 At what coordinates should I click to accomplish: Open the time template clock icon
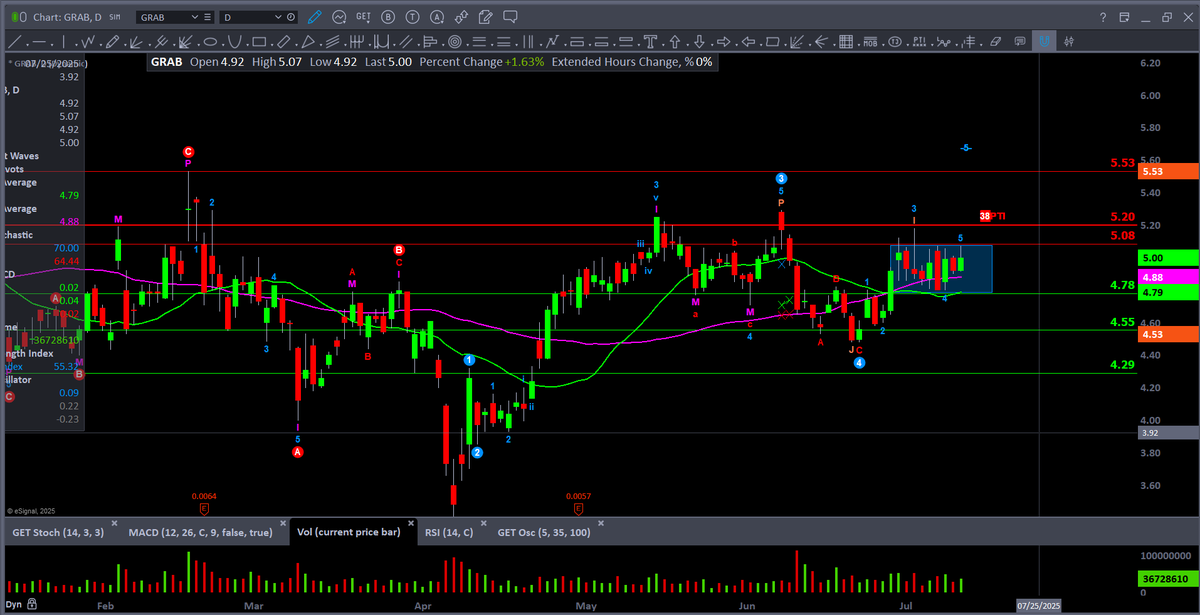pyautogui.click(x=290, y=17)
